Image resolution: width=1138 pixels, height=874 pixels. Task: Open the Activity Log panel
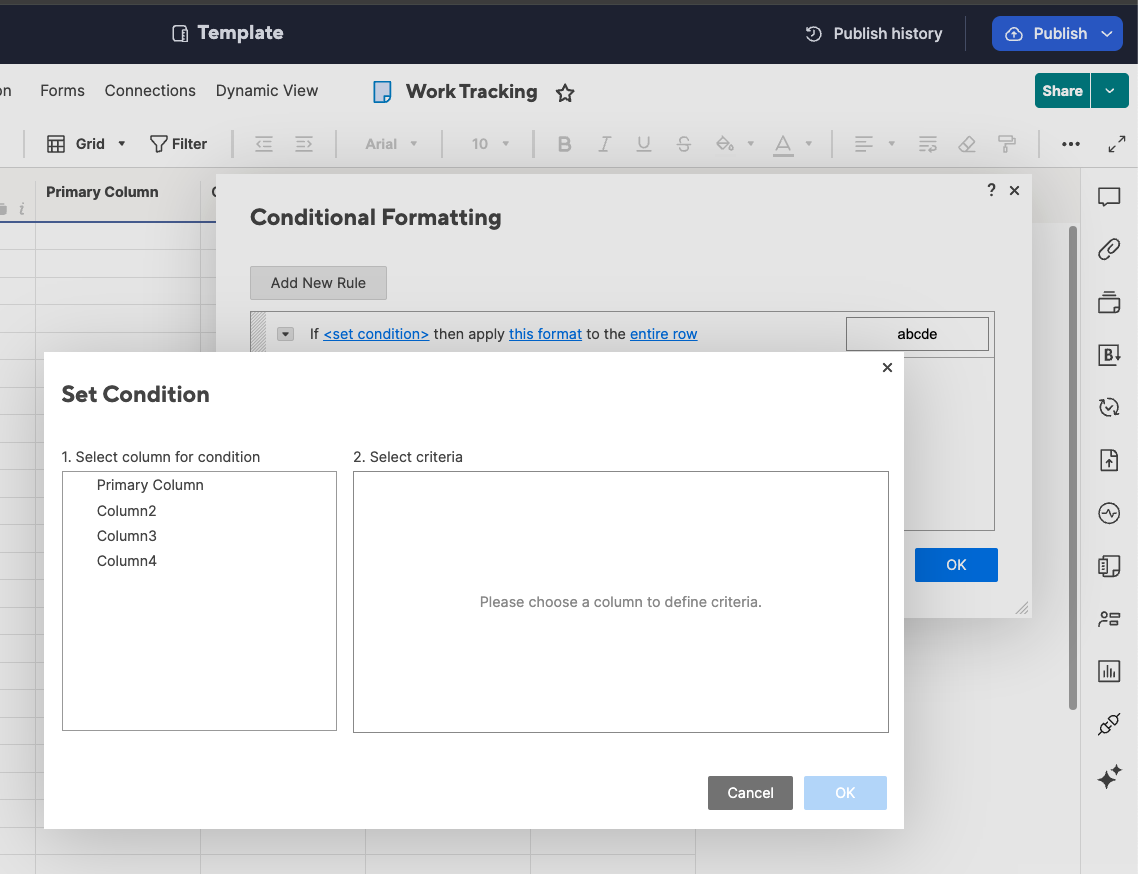[1109, 513]
